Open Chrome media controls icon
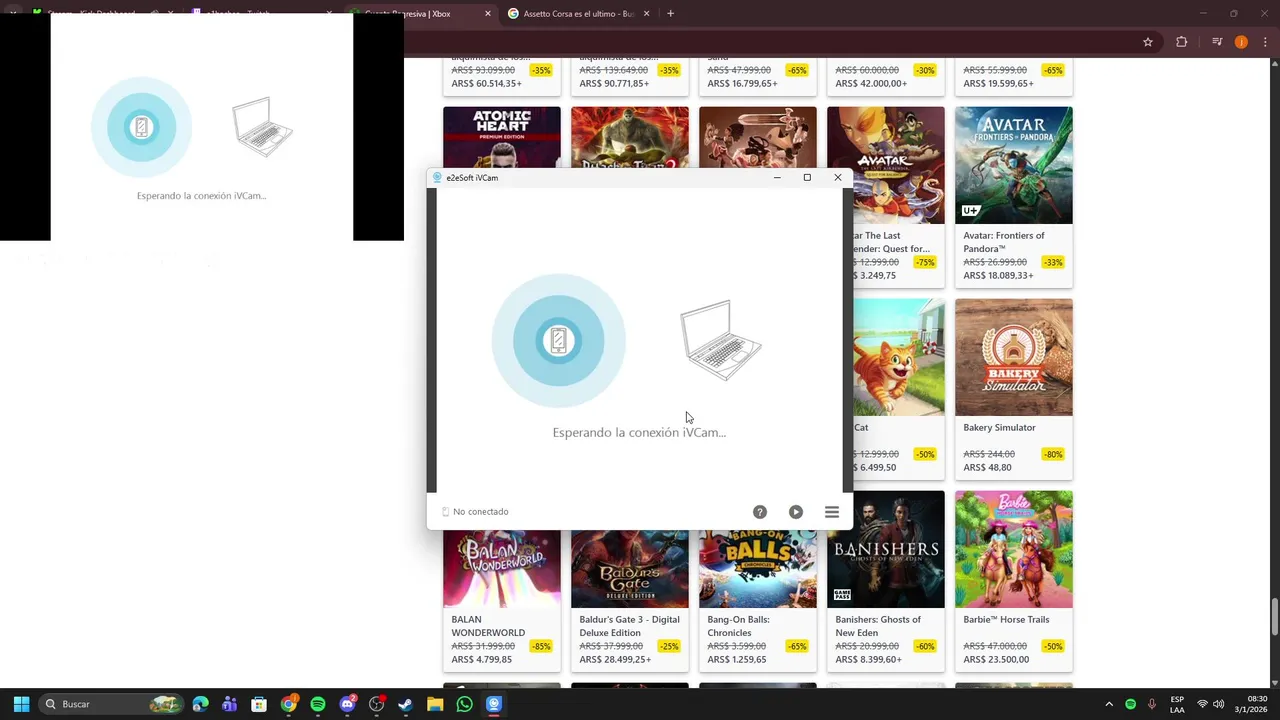The height and width of the screenshot is (720, 1280). (1217, 42)
